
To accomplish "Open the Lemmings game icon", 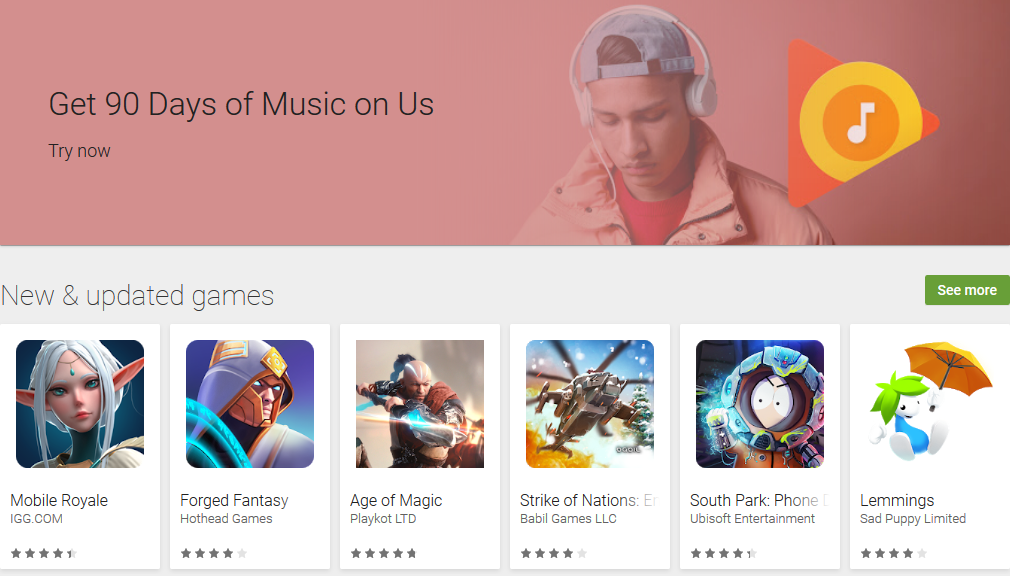I will point(930,404).
